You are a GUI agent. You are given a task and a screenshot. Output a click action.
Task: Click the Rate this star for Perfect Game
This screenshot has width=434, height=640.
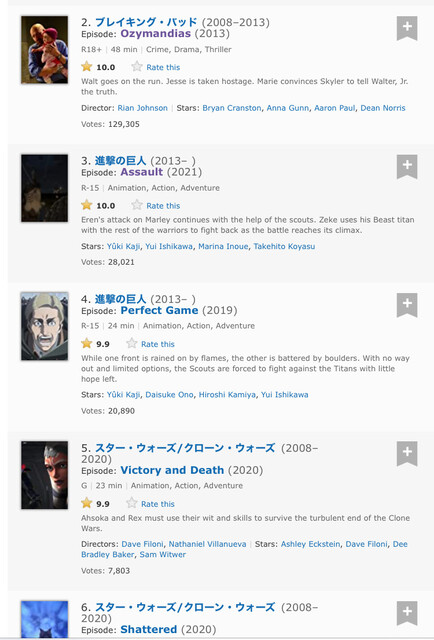click(x=131, y=343)
